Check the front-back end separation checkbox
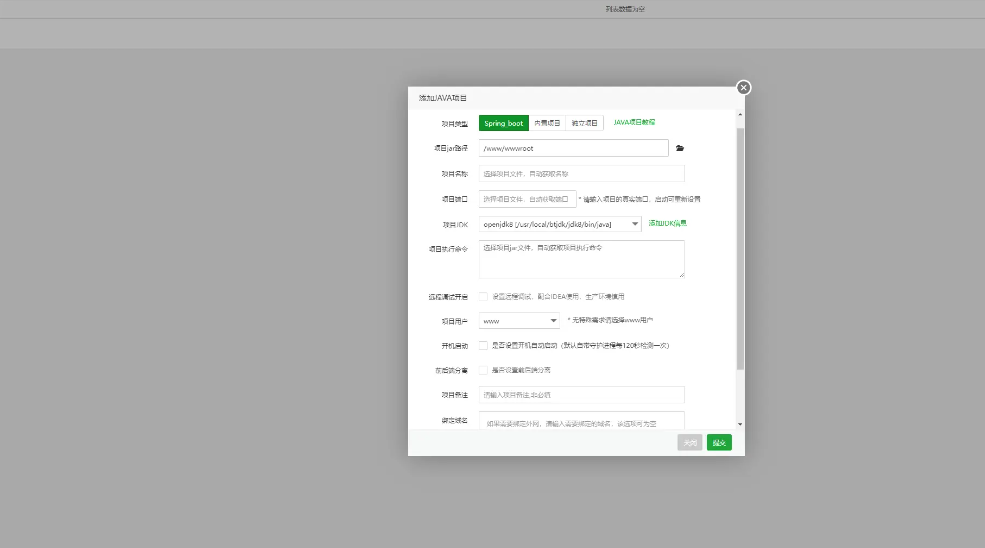The image size is (985, 548). point(483,370)
